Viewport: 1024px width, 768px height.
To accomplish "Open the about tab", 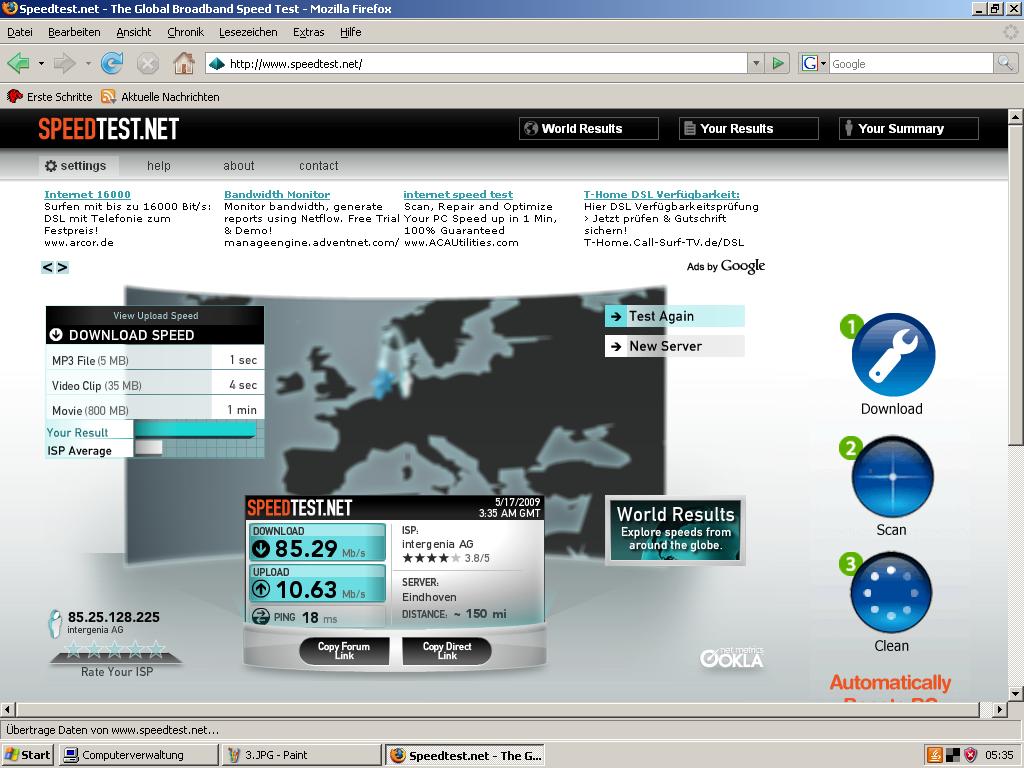I will pos(239,166).
